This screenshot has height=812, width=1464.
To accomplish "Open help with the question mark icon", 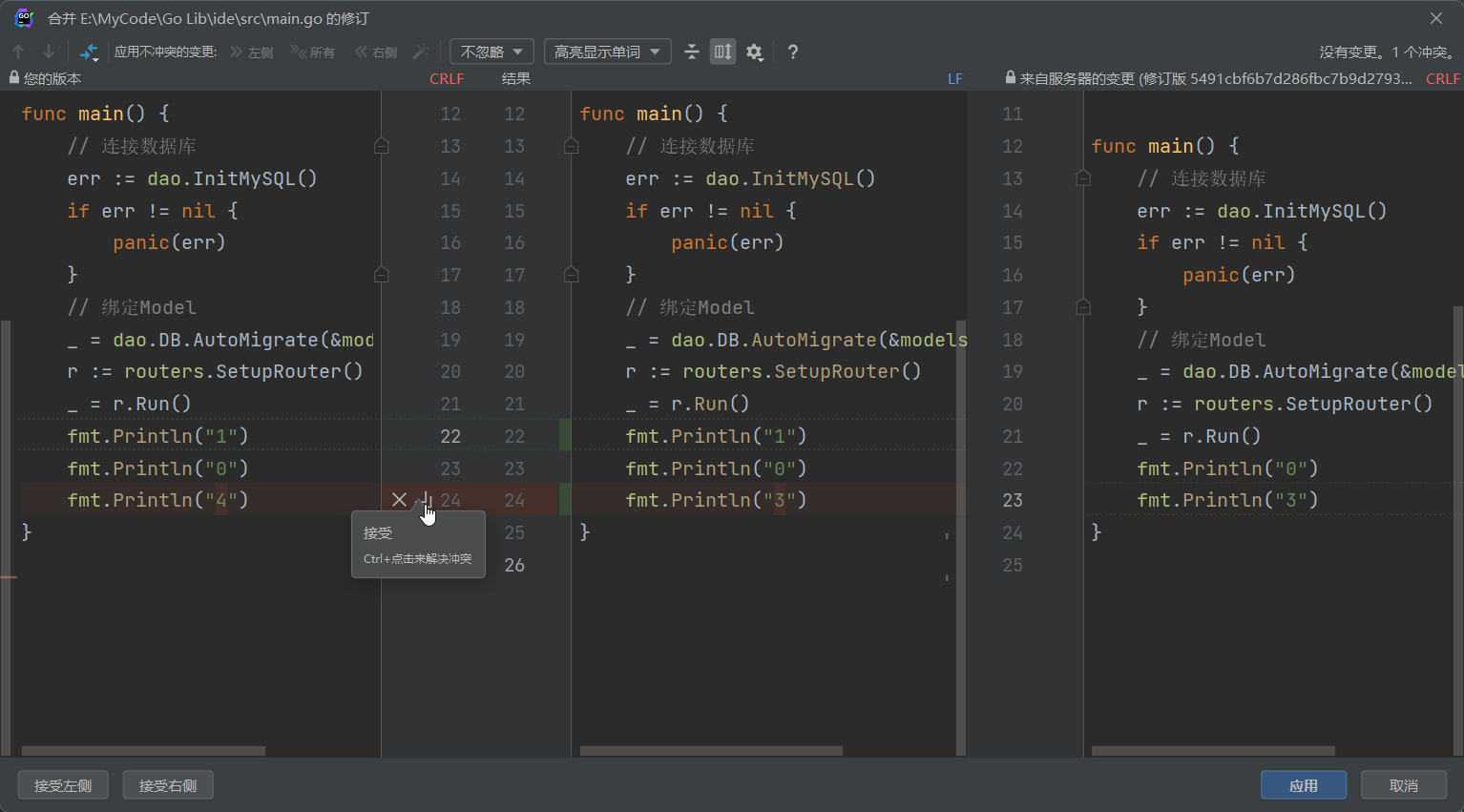I will (792, 52).
